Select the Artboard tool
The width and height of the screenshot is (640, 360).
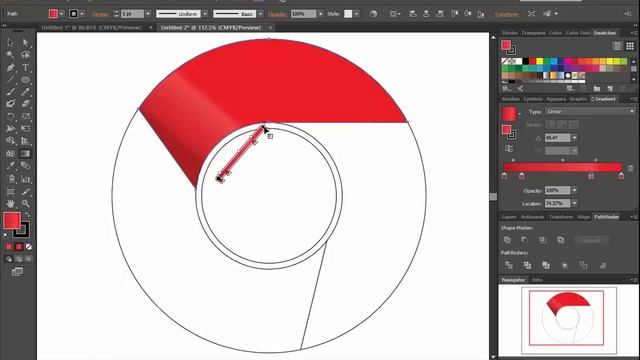(11, 191)
